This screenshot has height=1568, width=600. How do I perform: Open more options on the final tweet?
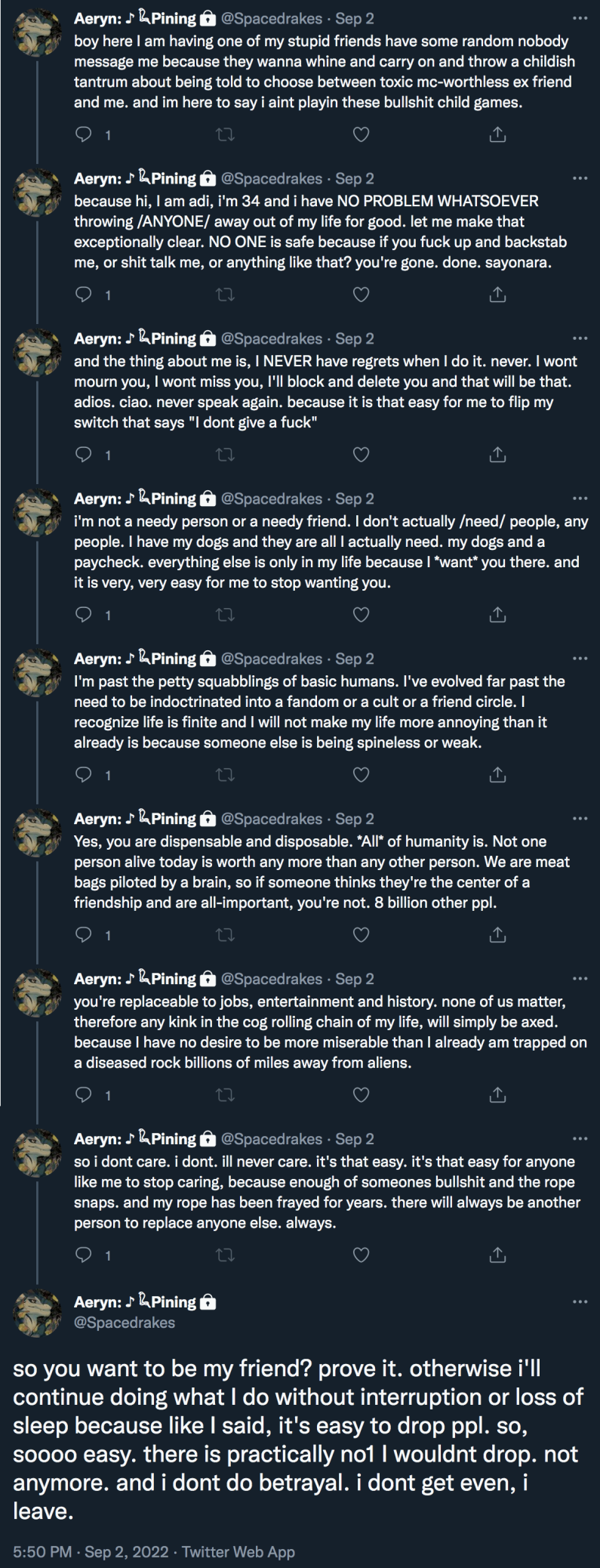[x=580, y=1302]
